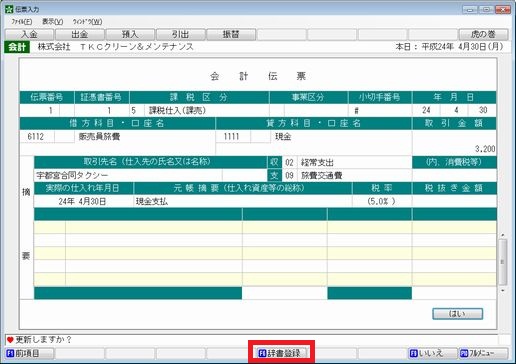This screenshot has width=516, height=364.
Task: Open the フルメニュー function key button
Action: (x=483, y=353)
